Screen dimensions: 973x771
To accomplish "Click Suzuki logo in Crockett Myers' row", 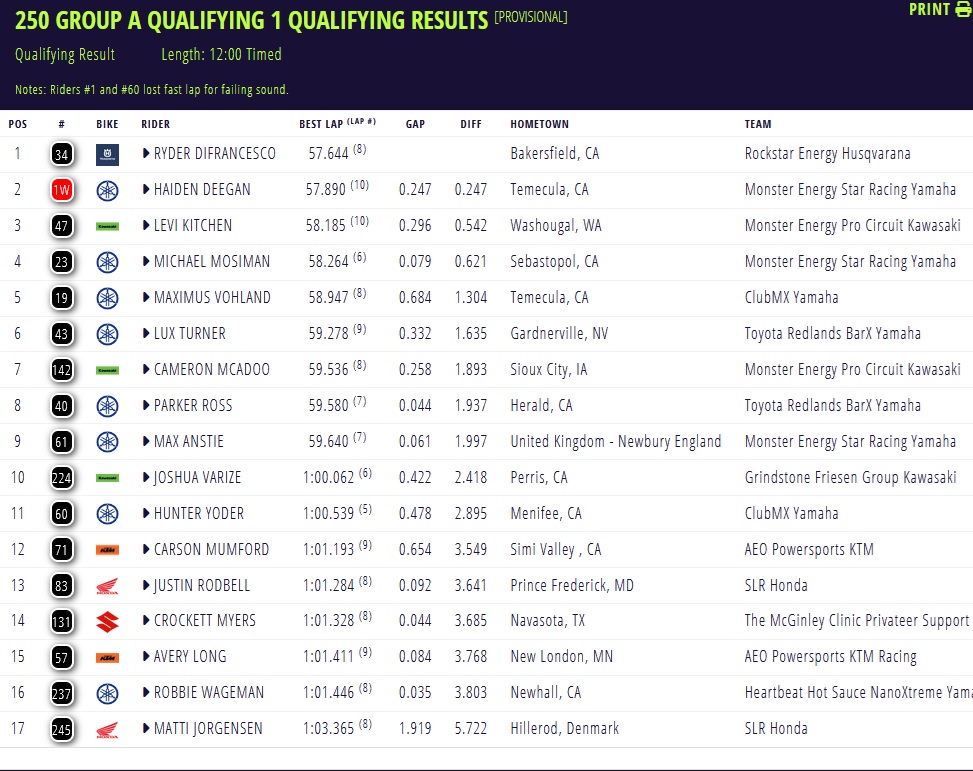I will (x=107, y=621).
